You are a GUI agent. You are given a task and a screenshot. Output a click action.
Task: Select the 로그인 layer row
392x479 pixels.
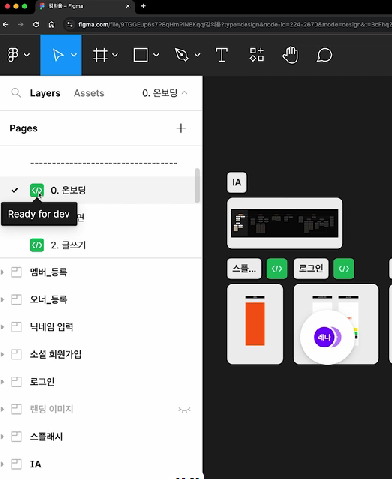point(100,382)
